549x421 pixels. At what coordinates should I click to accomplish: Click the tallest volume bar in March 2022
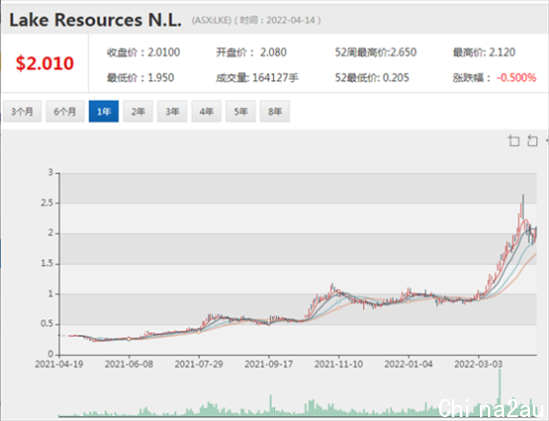click(500, 392)
